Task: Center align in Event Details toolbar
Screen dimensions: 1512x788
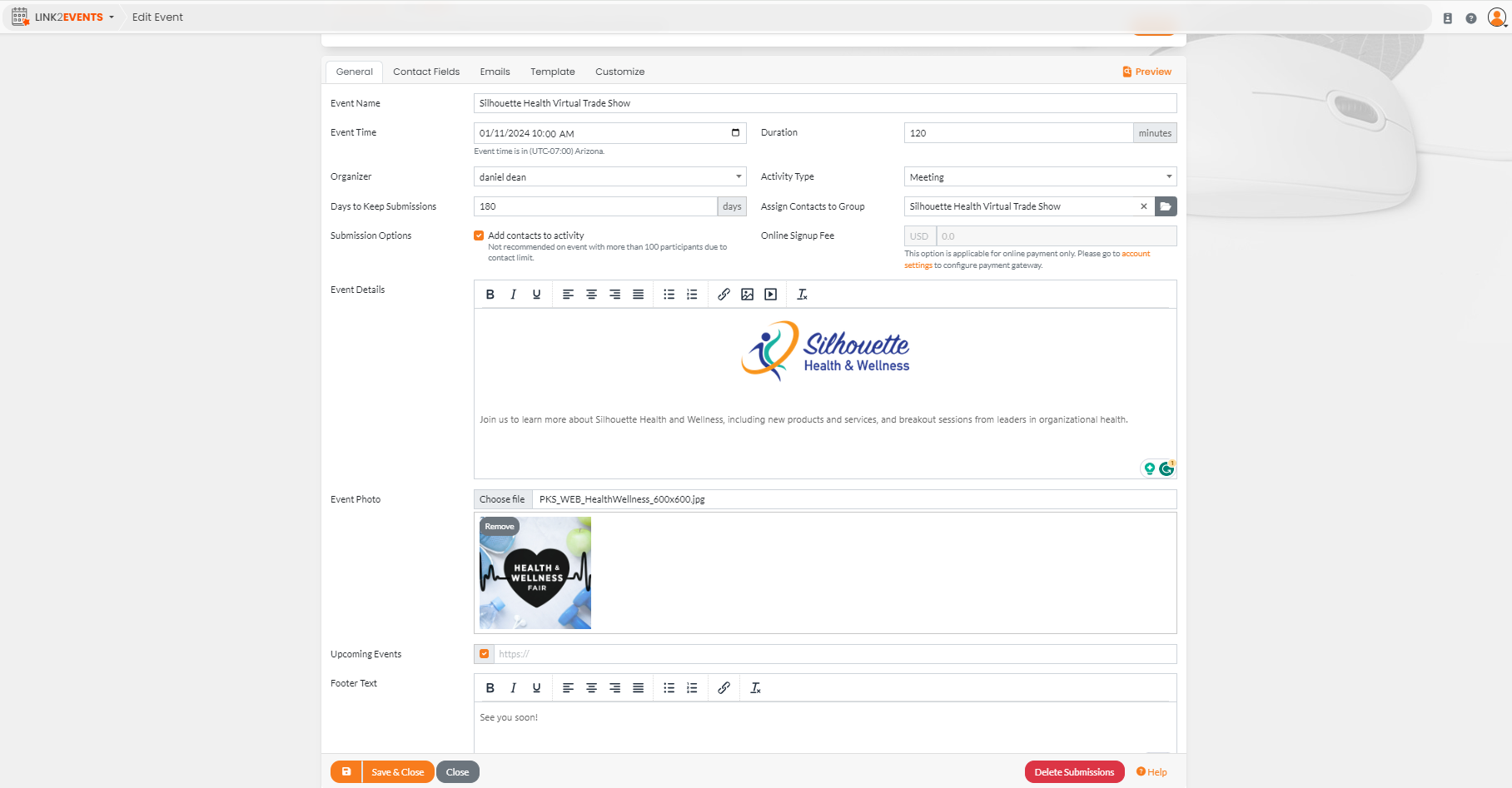Action: (x=592, y=295)
